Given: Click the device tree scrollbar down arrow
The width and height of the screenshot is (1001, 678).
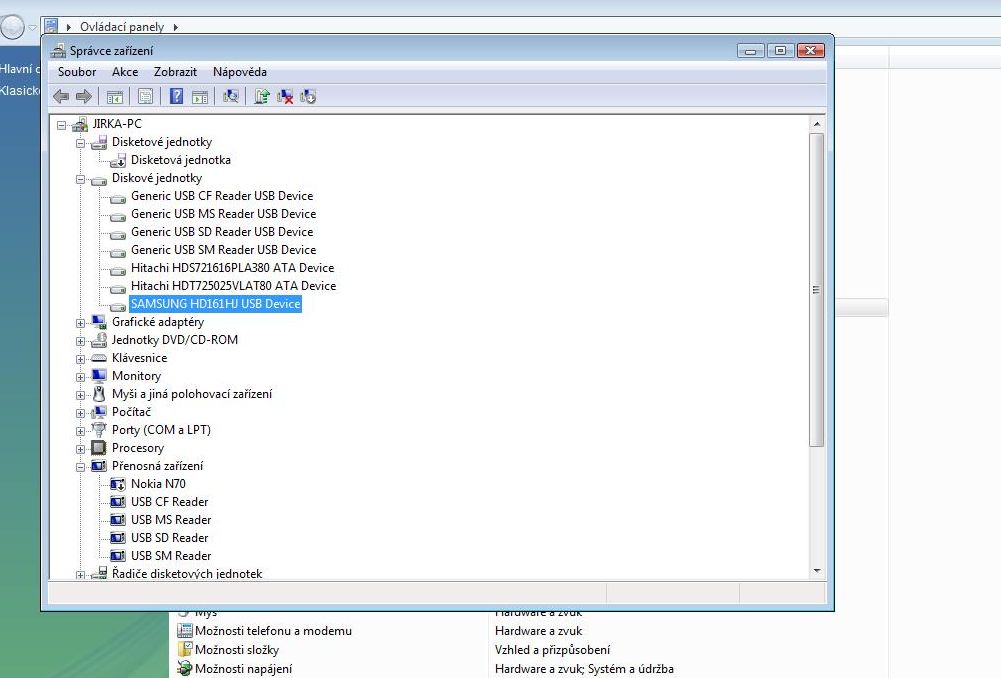Looking at the screenshot, I should [x=817, y=571].
